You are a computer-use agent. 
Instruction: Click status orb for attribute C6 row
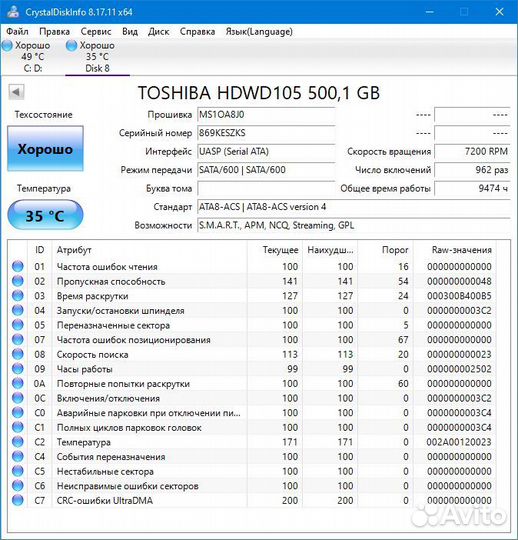(x=18, y=486)
